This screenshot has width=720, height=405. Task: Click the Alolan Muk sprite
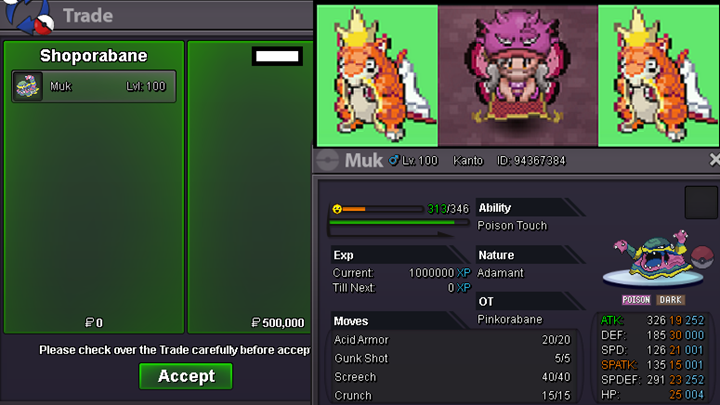pyautogui.click(x=653, y=257)
